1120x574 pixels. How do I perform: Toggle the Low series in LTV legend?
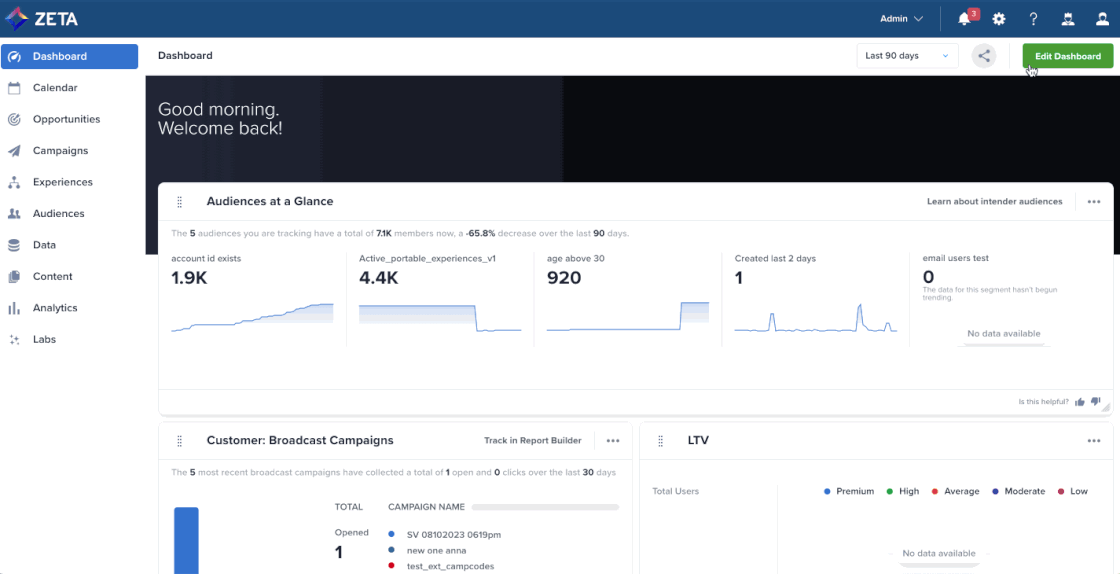click(x=1073, y=491)
